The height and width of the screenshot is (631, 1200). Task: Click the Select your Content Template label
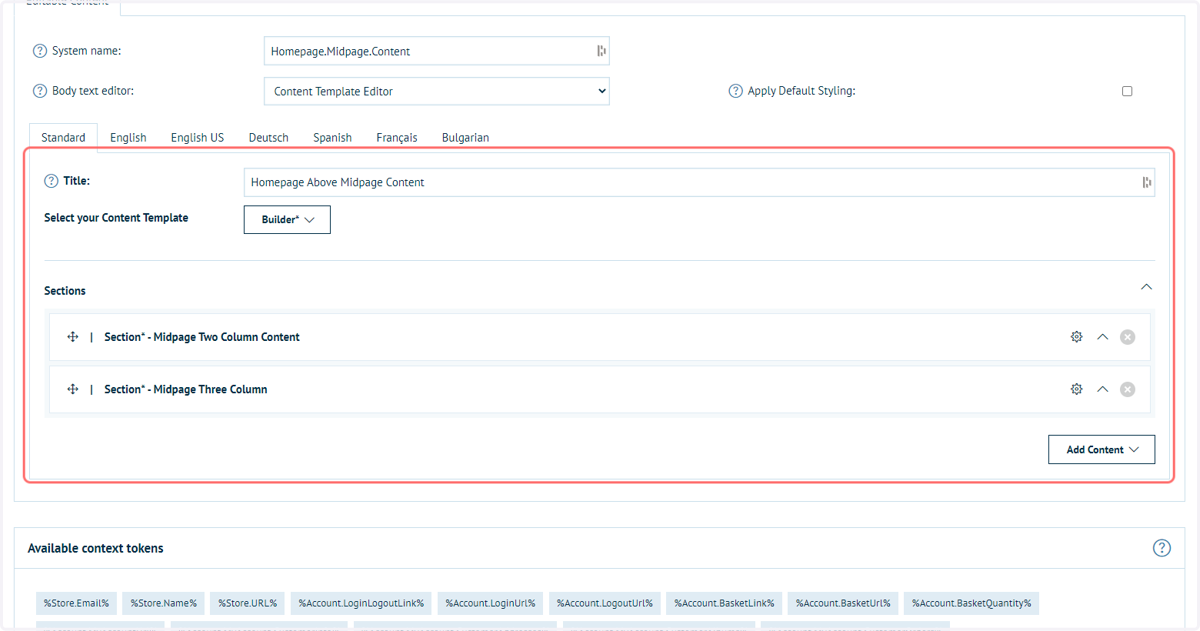tap(116, 217)
